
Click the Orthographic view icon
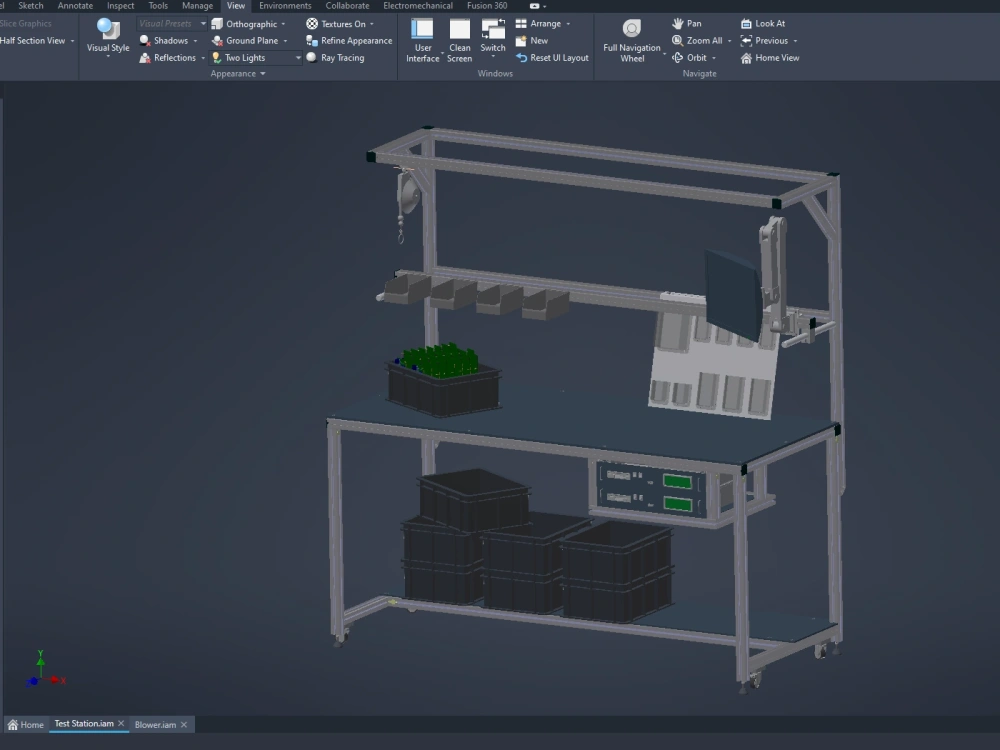[x=217, y=24]
